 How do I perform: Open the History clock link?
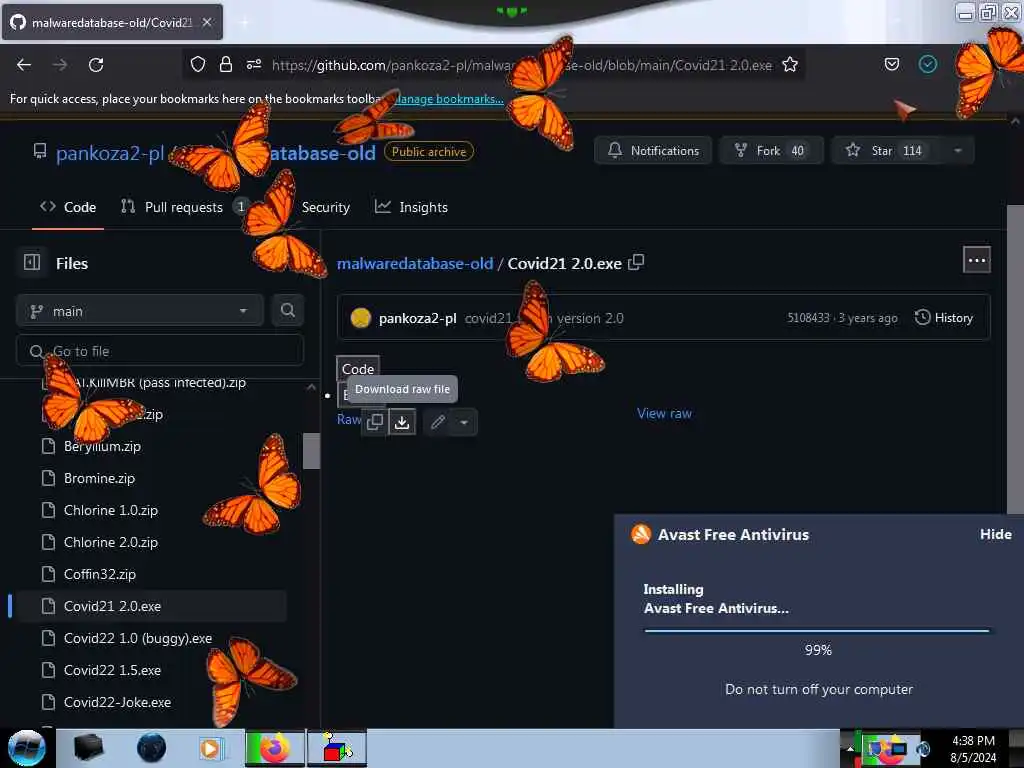tap(944, 317)
